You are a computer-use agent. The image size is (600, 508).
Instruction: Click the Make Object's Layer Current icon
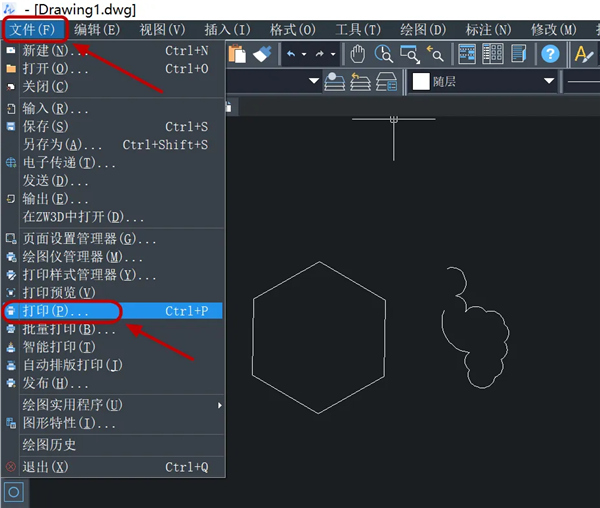coord(334,81)
